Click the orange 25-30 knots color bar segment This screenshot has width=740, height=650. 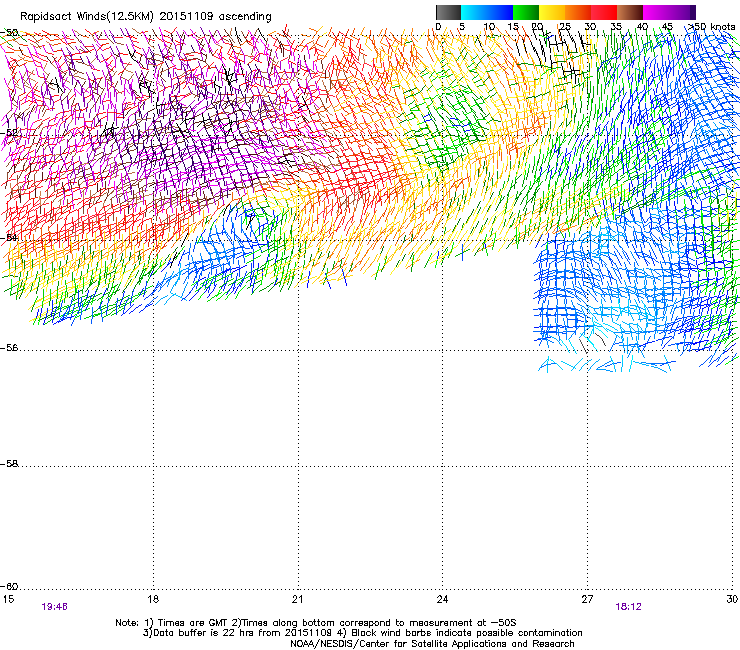pos(578,12)
